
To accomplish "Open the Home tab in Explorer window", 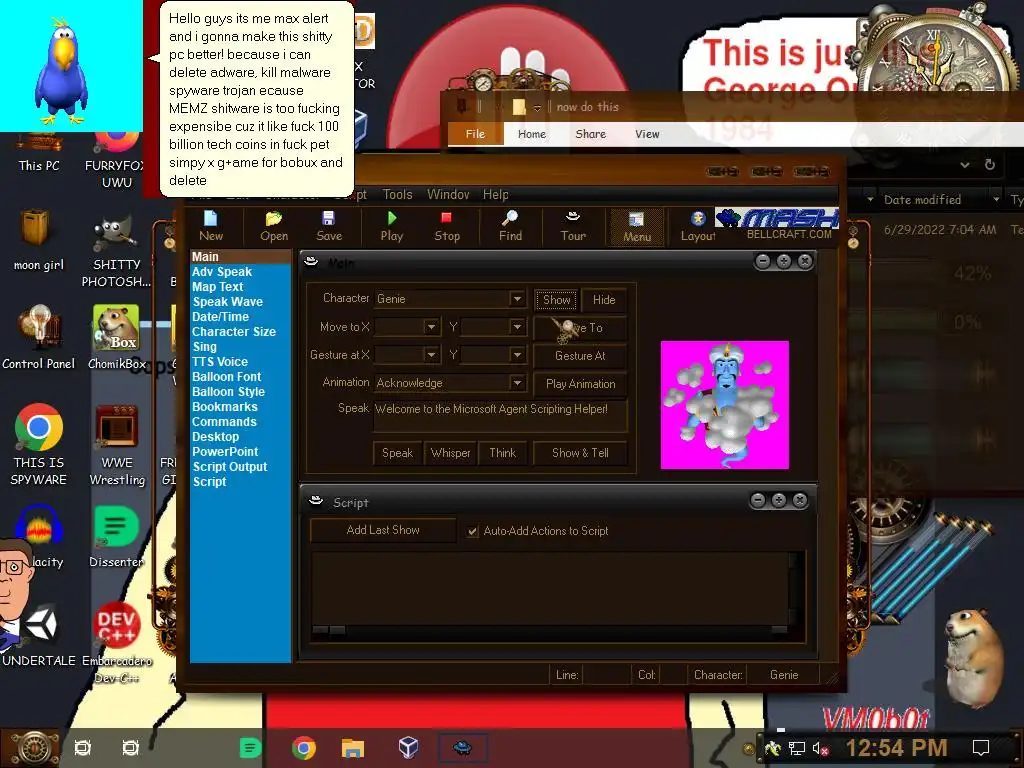I will (x=532, y=134).
